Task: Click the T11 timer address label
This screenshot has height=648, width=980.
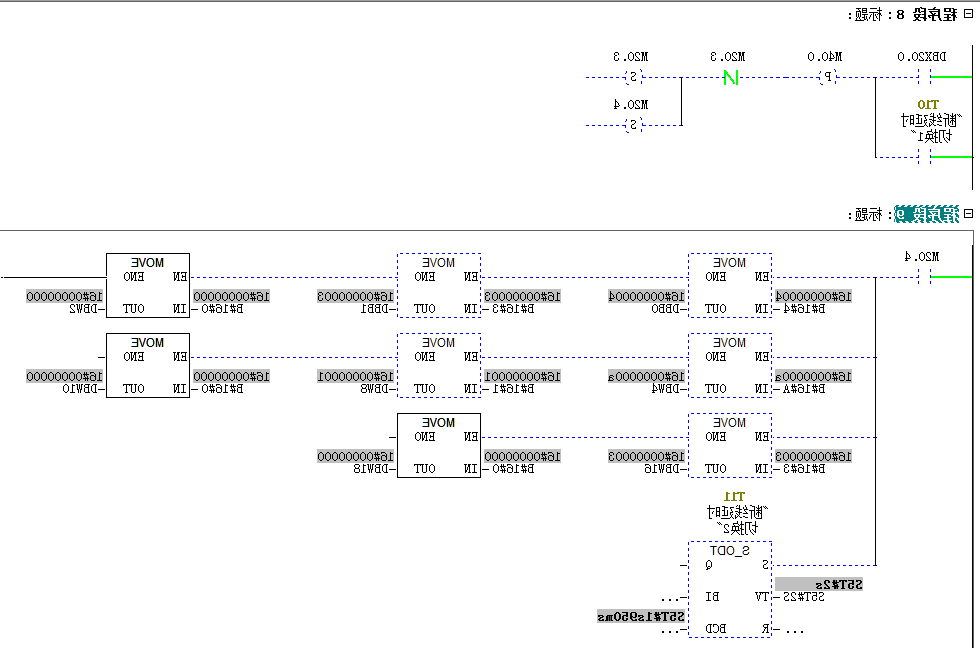Action: click(x=734, y=497)
